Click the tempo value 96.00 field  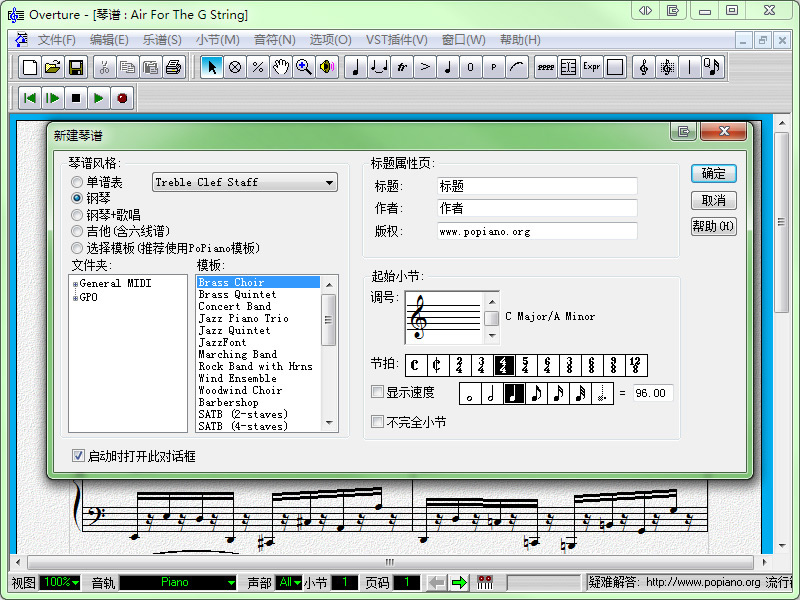point(653,393)
